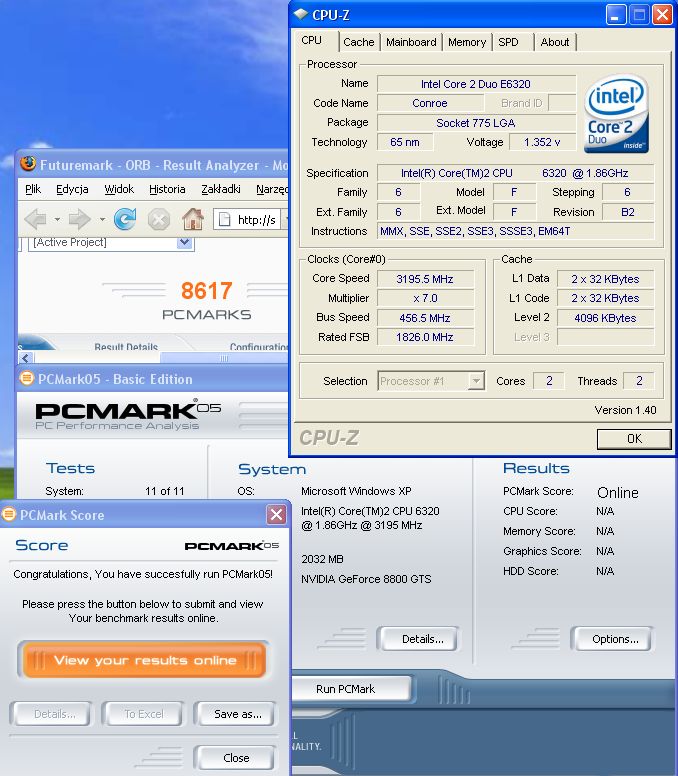Expand the Active Project dropdown
The height and width of the screenshot is (776, 678).
click(185, 242)
